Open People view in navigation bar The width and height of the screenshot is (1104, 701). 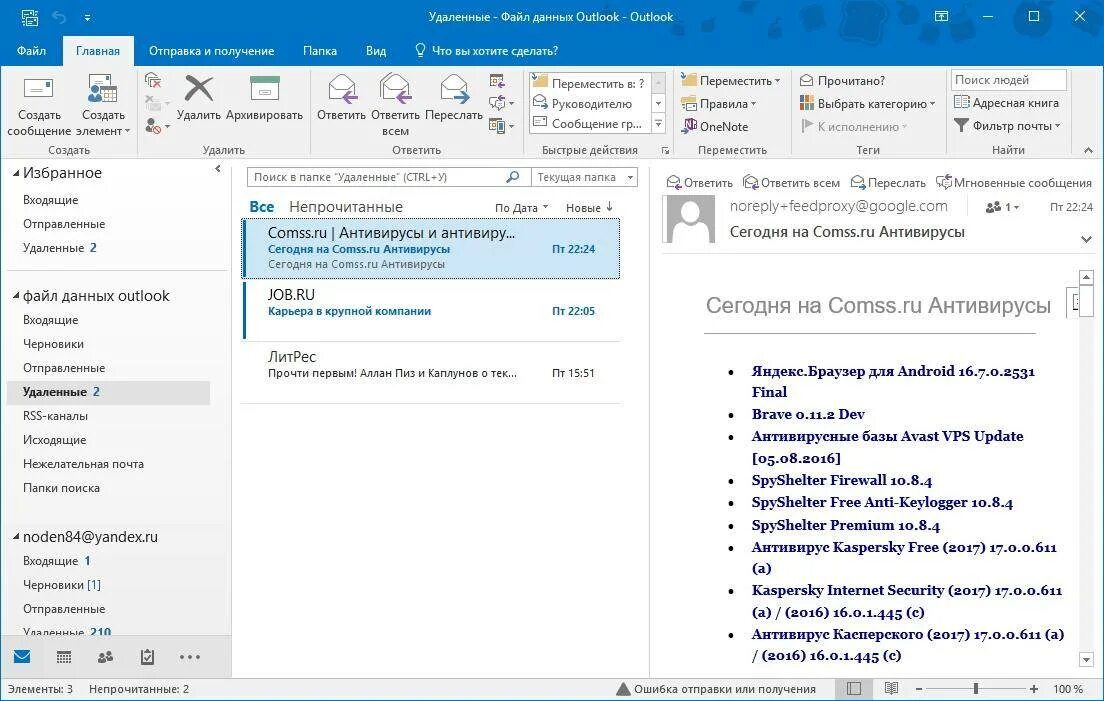[106, 657]
